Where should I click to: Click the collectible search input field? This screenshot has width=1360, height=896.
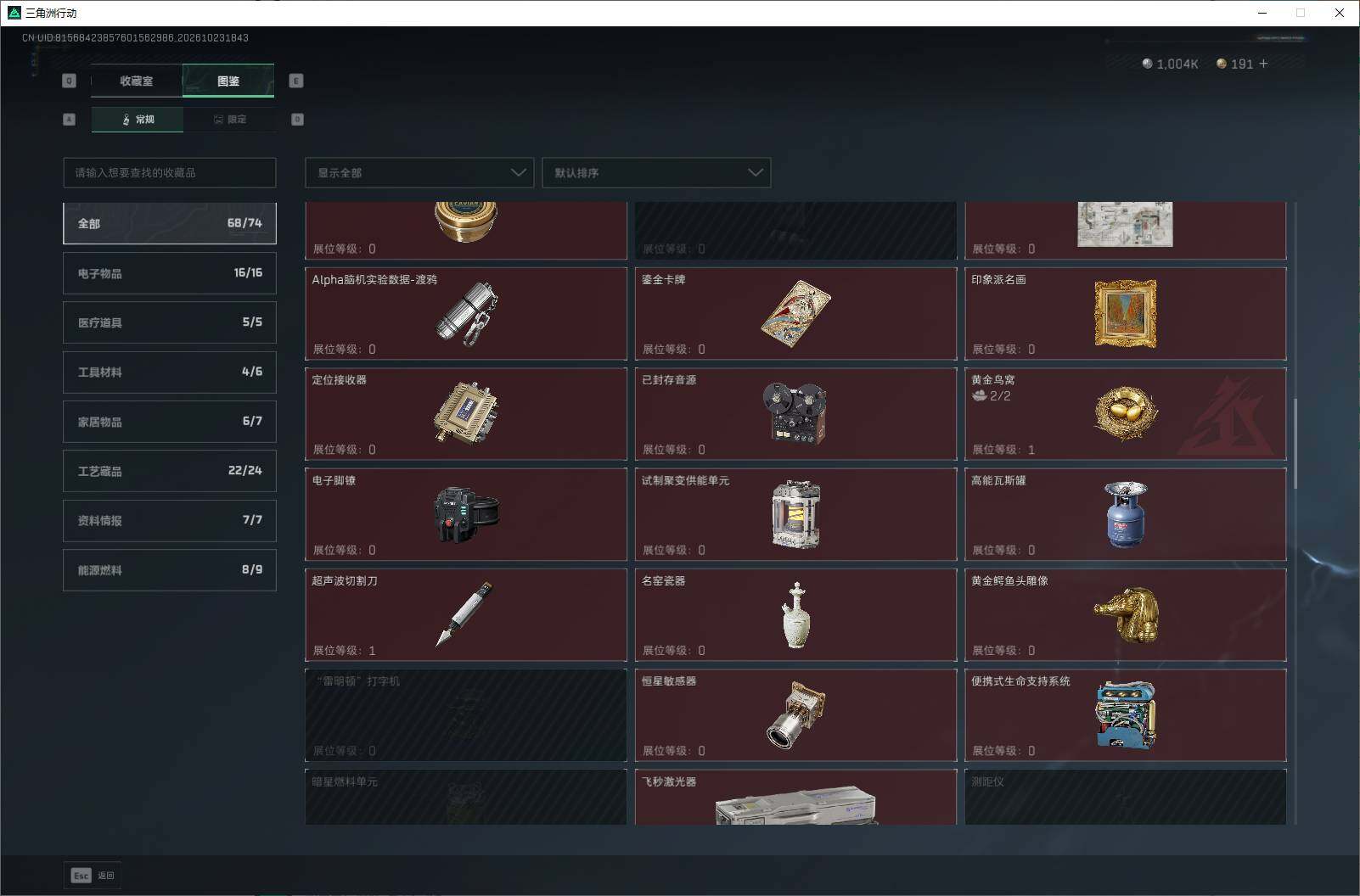click(x=170, y=172)
